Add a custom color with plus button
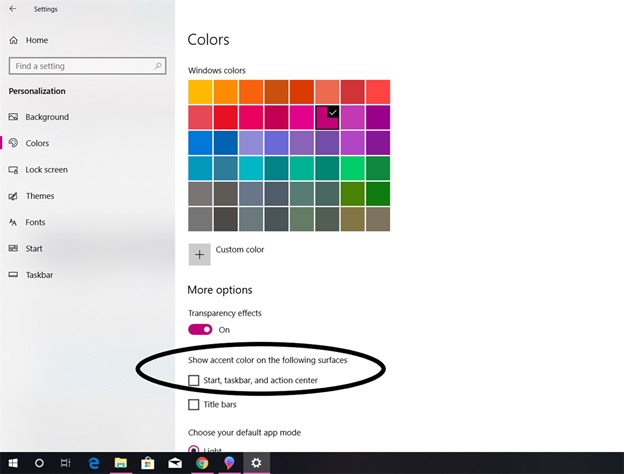 (x=199, y=255)
